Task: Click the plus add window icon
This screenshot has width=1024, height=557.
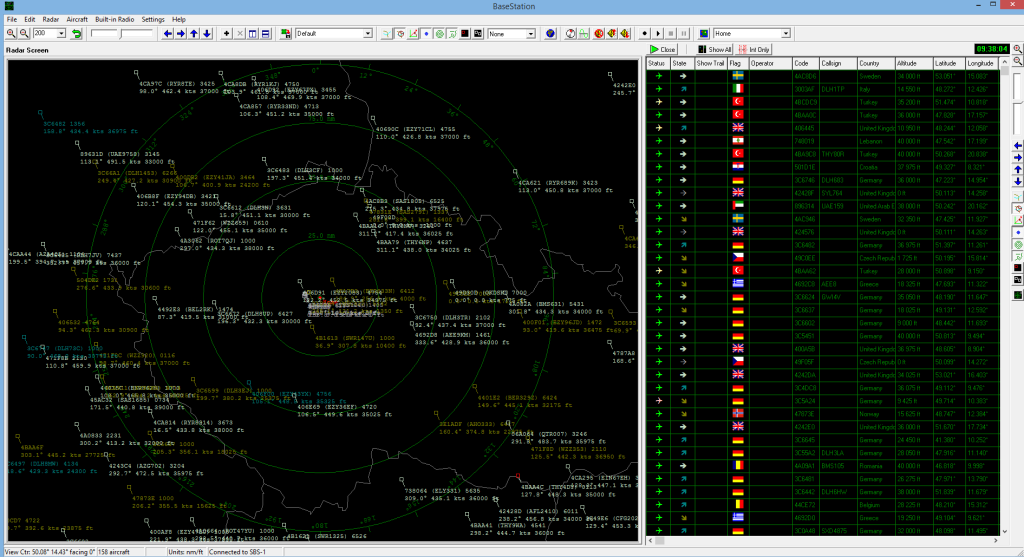Action: [x=227, y=33]
